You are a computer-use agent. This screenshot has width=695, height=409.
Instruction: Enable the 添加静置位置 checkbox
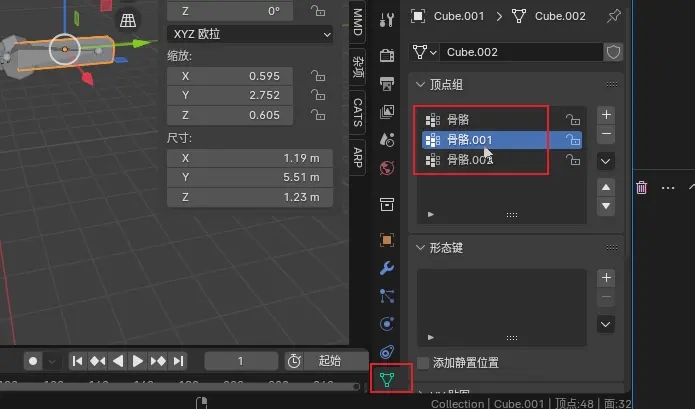click(x=424, y=362)
